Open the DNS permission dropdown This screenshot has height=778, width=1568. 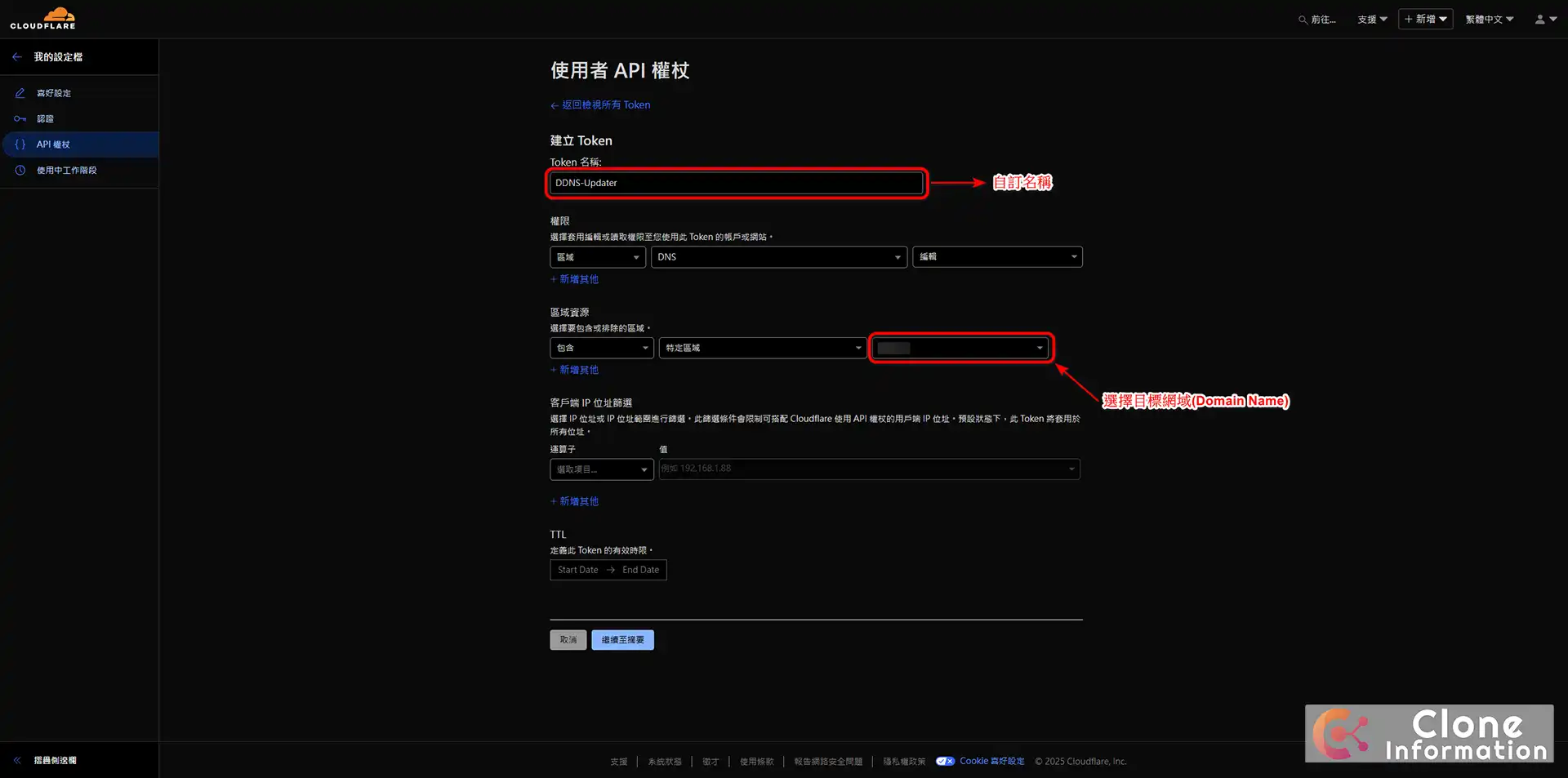point(778,256)
